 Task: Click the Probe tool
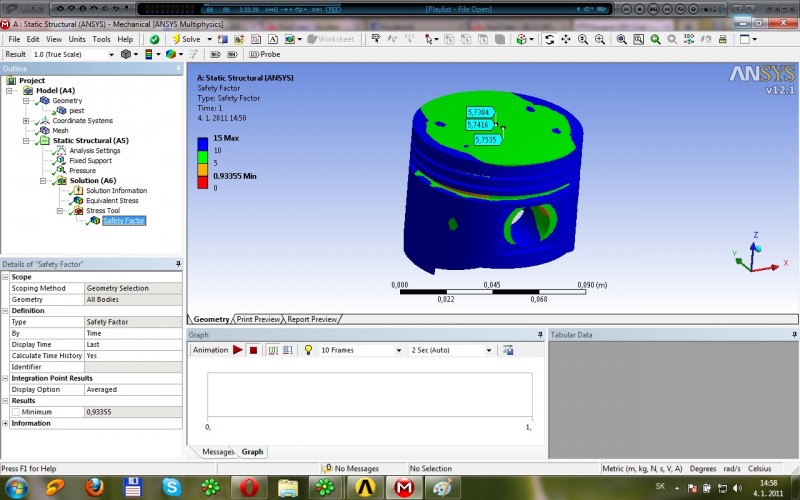[264, 54]
